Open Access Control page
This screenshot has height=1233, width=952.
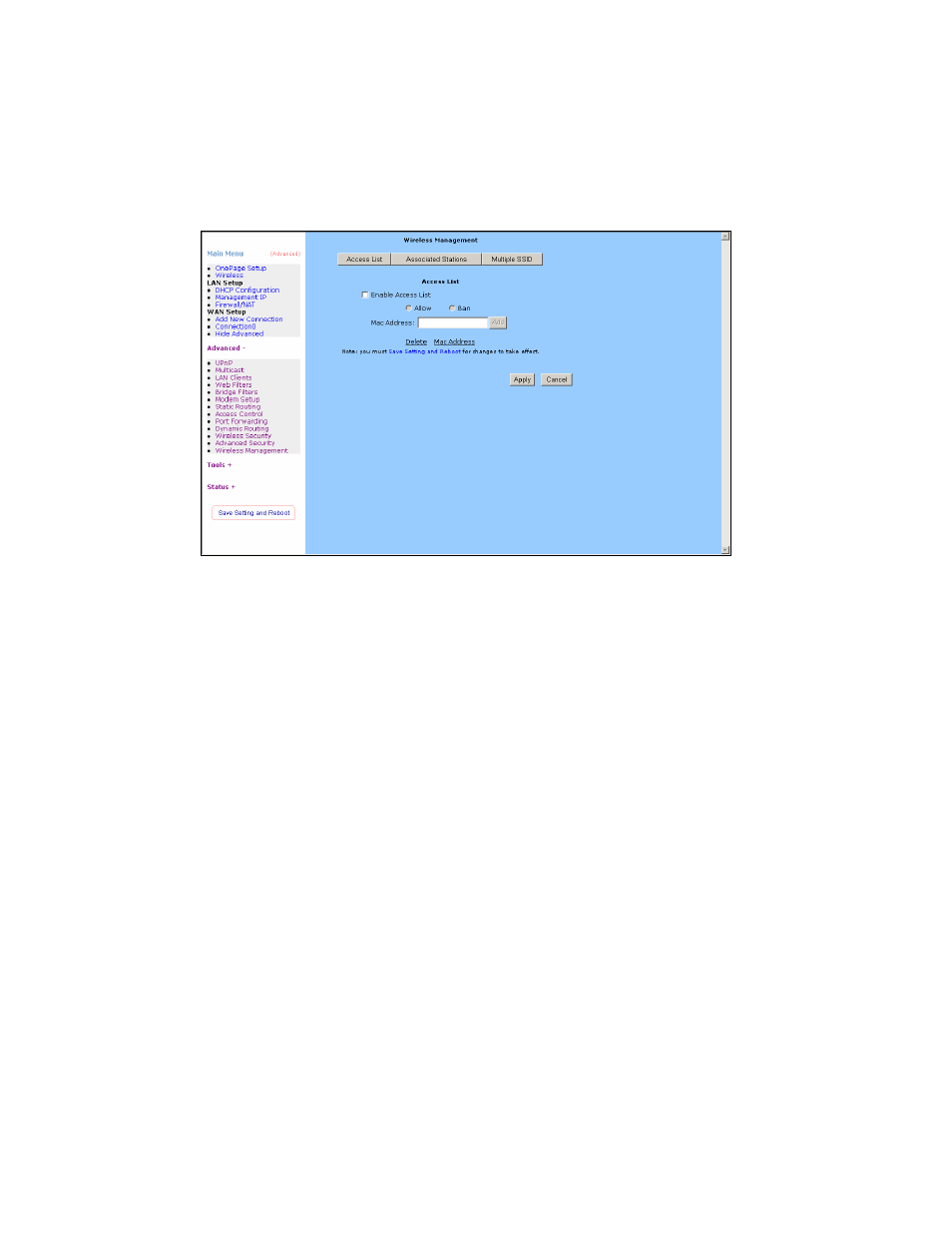[239, 414]
